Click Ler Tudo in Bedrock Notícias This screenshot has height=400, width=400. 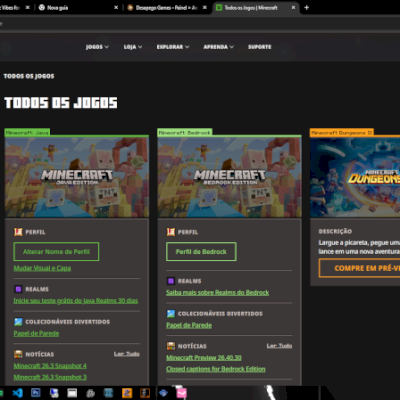pyautogui.click(x=279, y=346)
